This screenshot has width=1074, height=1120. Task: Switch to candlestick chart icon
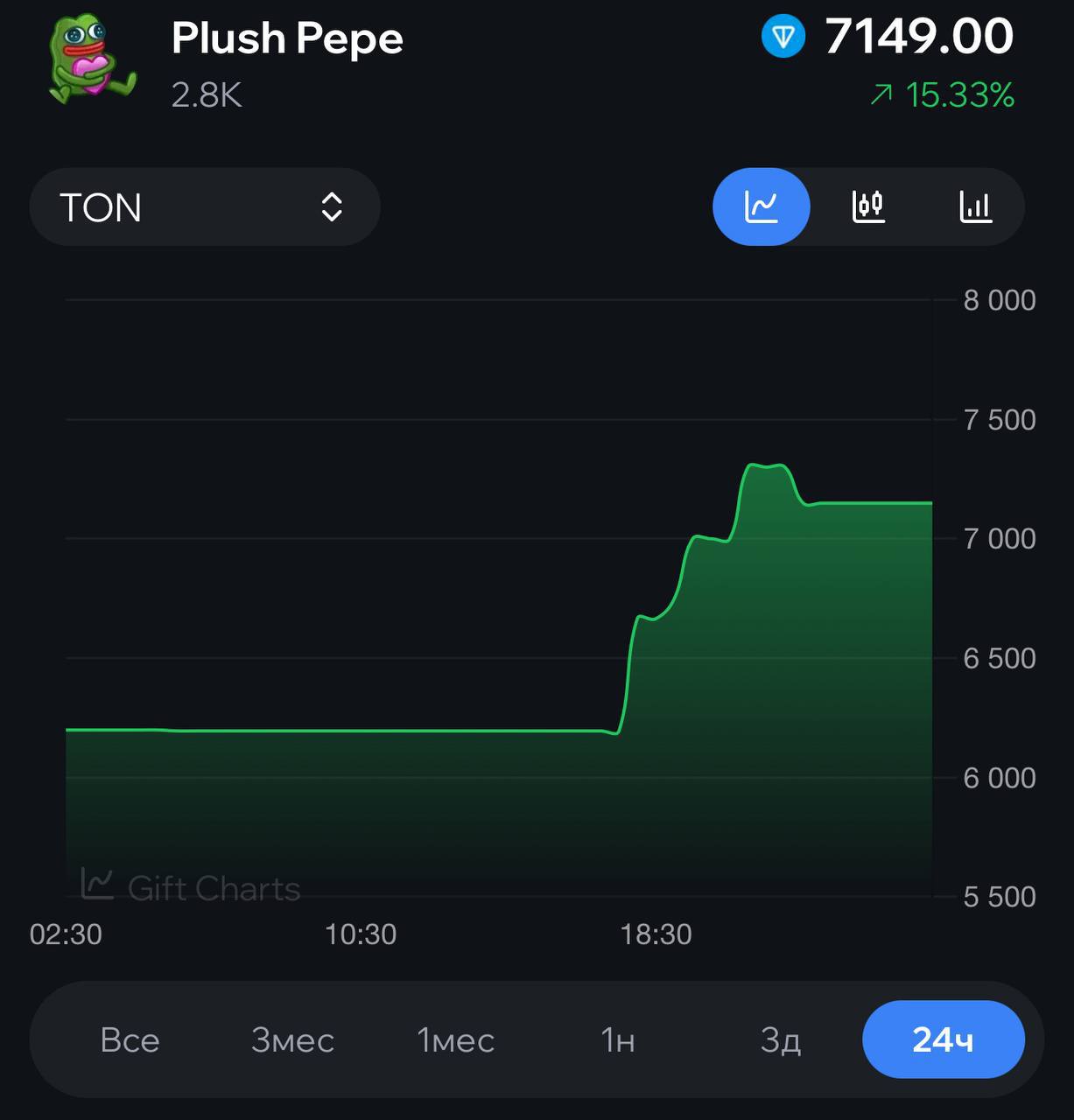pos(868,207)
